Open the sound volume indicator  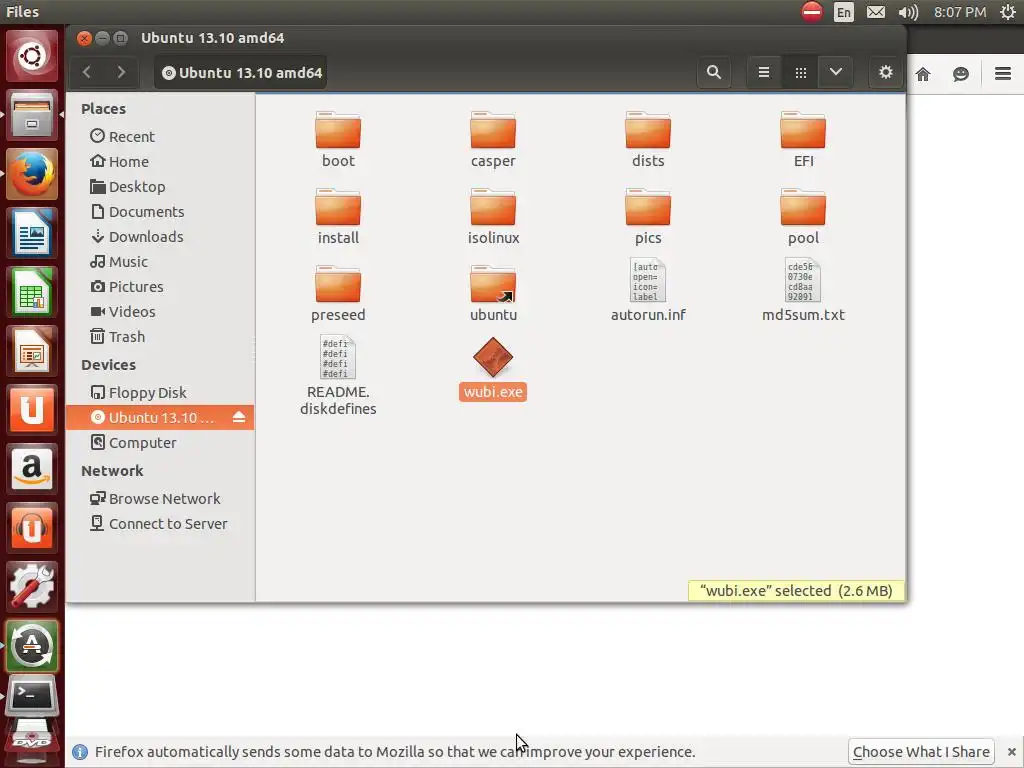click(908, 12)
